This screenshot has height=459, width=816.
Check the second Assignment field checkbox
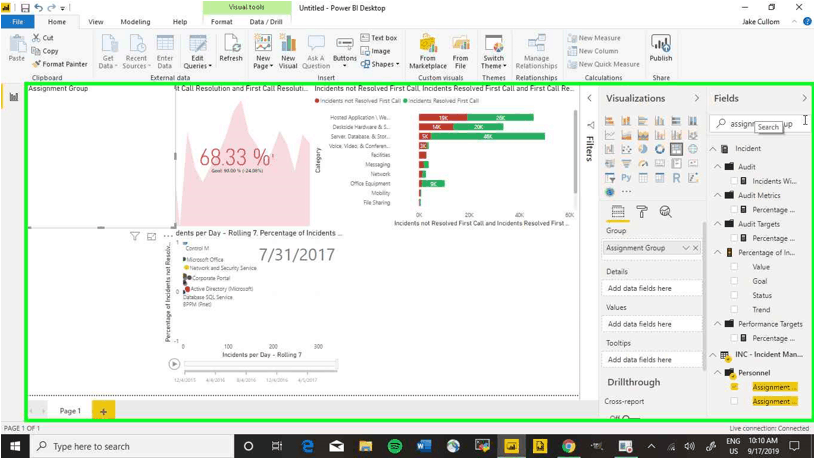click(734, 401)
